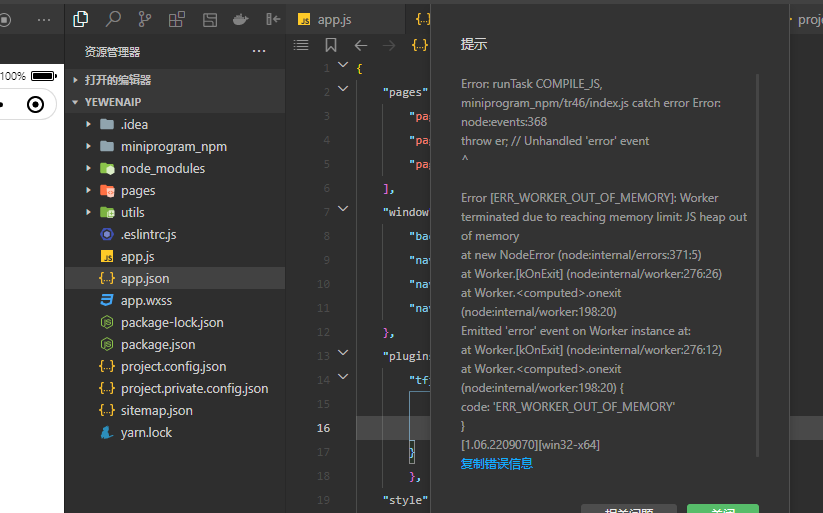Toggle the bookmark icon in editor toolbar
This screenshot has width=823, height=513.
click(x=331, y=45)
